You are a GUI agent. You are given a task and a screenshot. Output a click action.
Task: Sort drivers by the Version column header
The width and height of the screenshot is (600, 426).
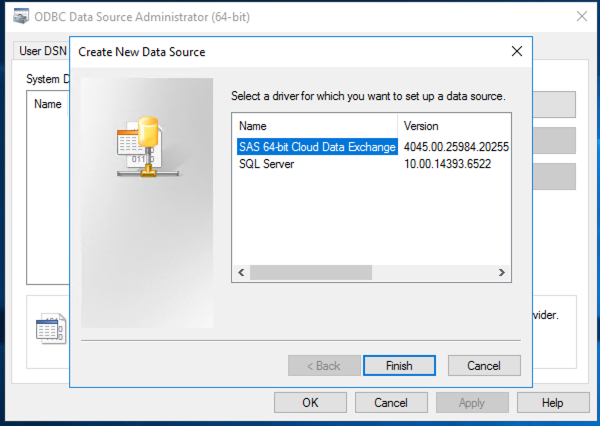[455, 127]
